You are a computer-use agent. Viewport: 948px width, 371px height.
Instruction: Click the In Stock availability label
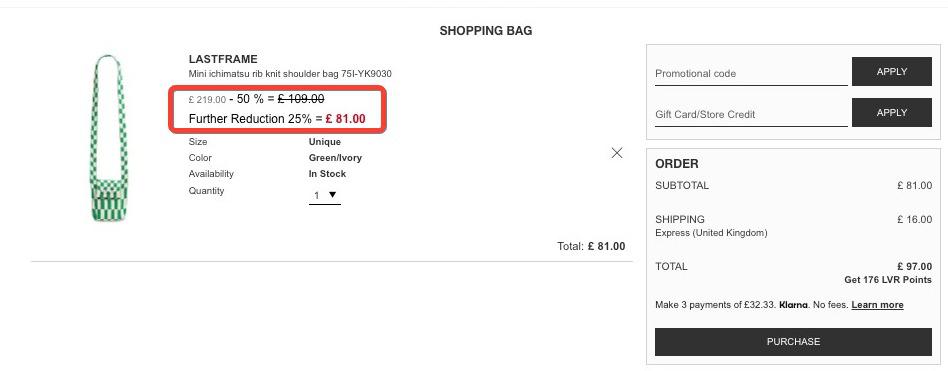click(327, 174)
